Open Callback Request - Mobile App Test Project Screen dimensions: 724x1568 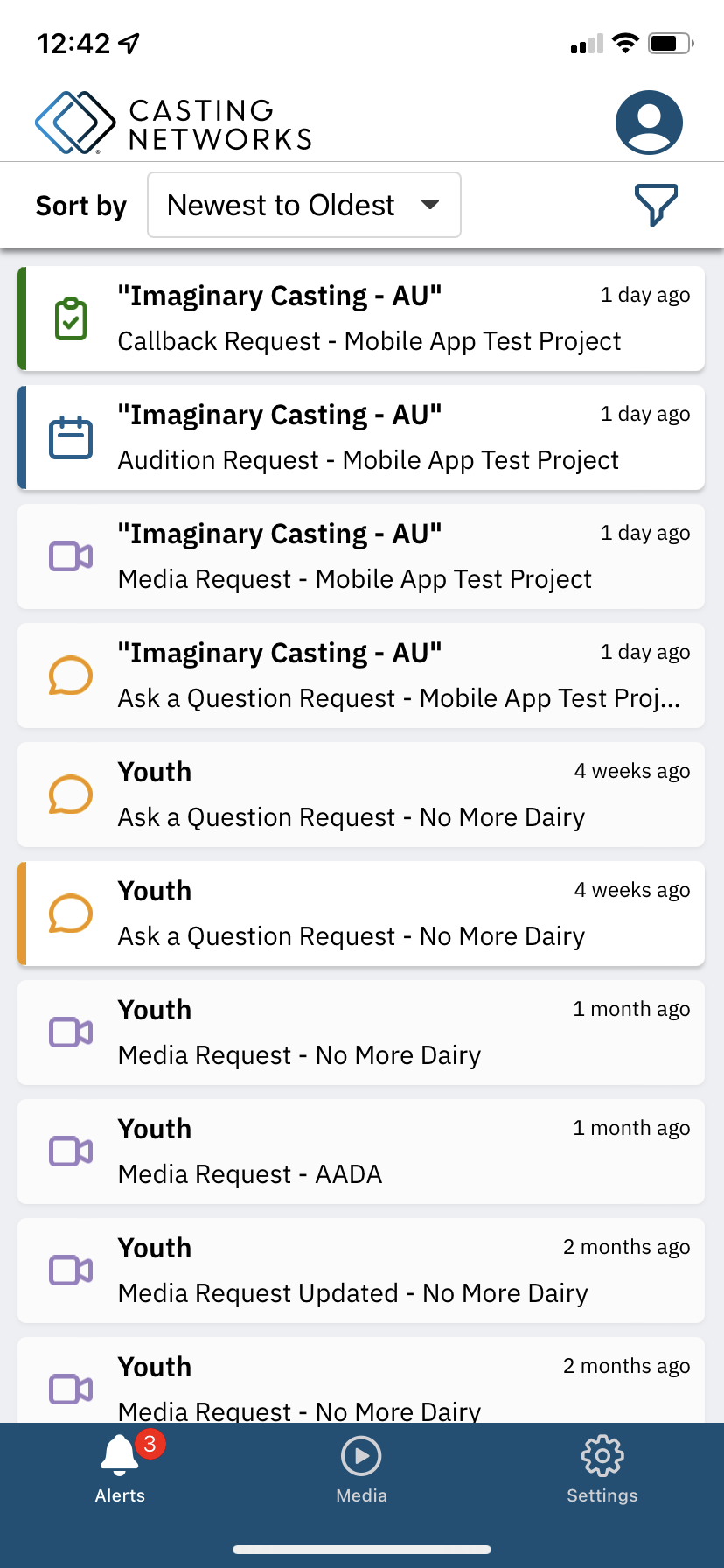[369, 341]
